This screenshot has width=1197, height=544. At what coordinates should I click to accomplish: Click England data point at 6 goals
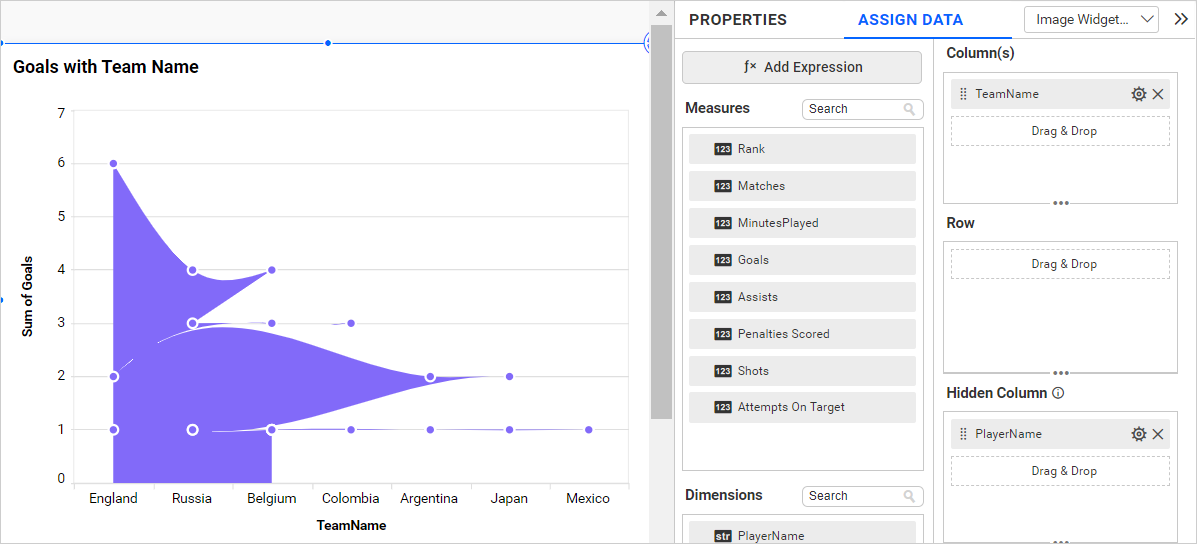pos(113,163)
